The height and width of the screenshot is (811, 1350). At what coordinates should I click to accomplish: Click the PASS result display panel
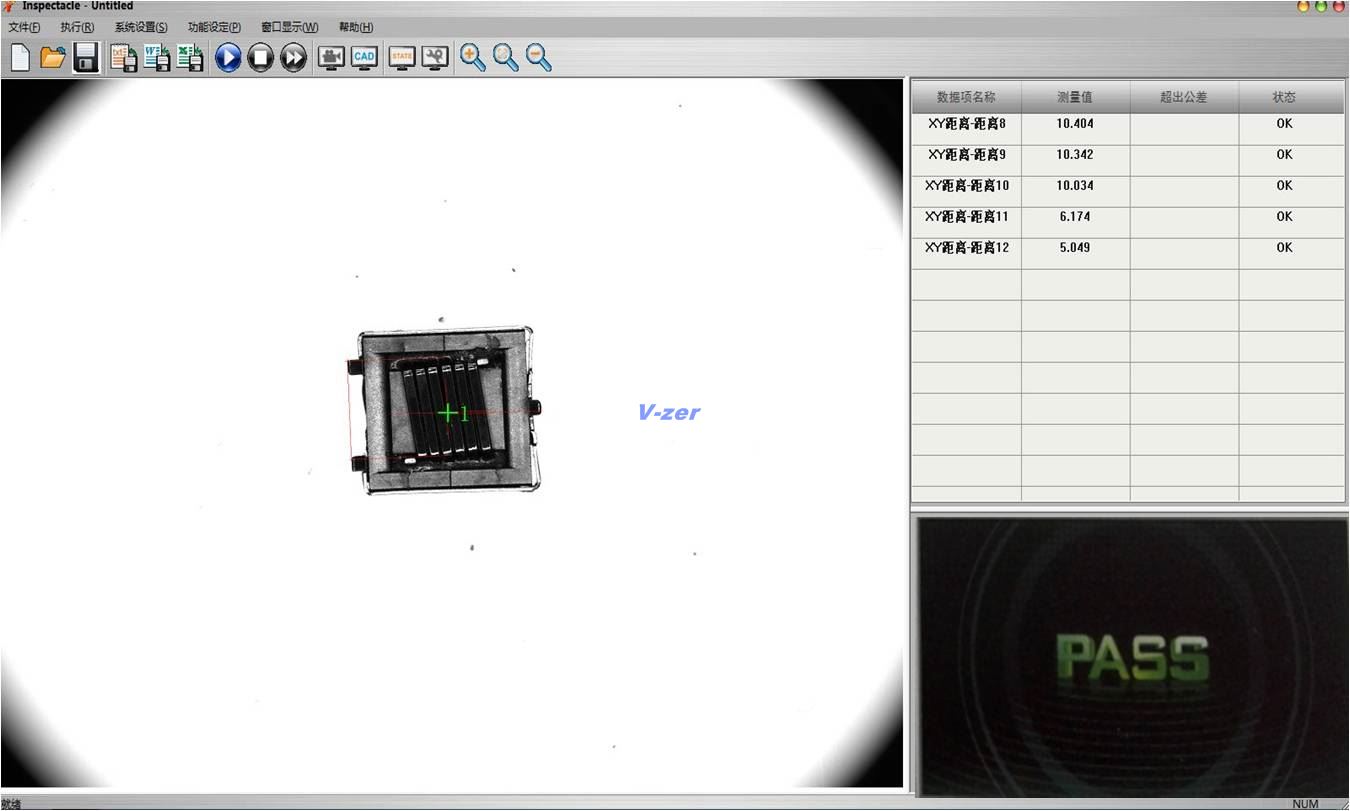coord(1131,656)
